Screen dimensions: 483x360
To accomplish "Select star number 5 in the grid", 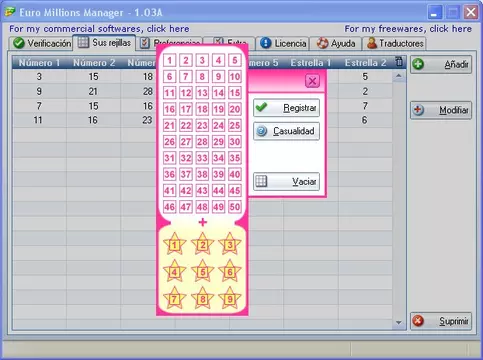I will click(202, 272).
